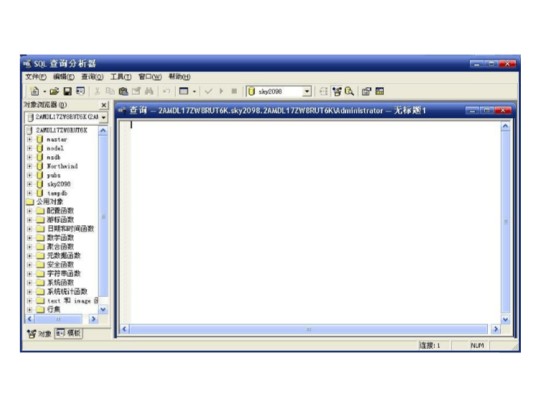The height and width of the screenshot is (420, 536).
Task: Click the Show Results Pane icon
Action: tap(379, 91)
